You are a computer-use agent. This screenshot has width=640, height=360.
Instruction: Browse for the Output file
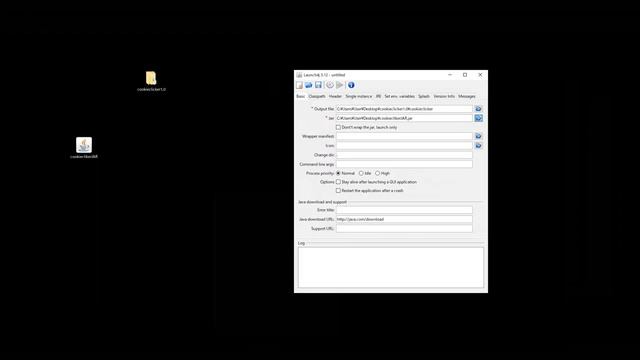tap(478, 109)
